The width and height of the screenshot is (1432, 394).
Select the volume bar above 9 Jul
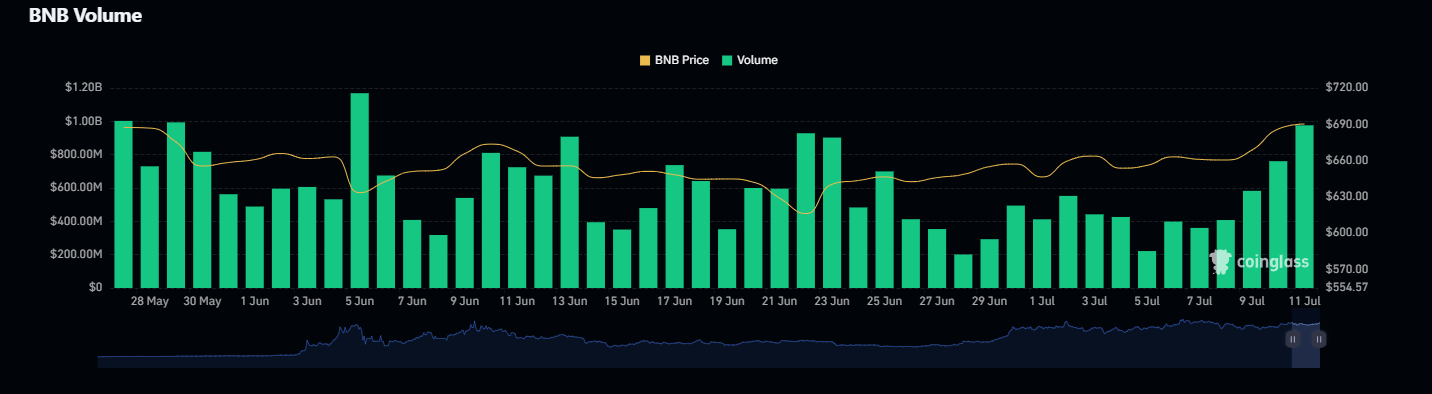point(1252,239)
